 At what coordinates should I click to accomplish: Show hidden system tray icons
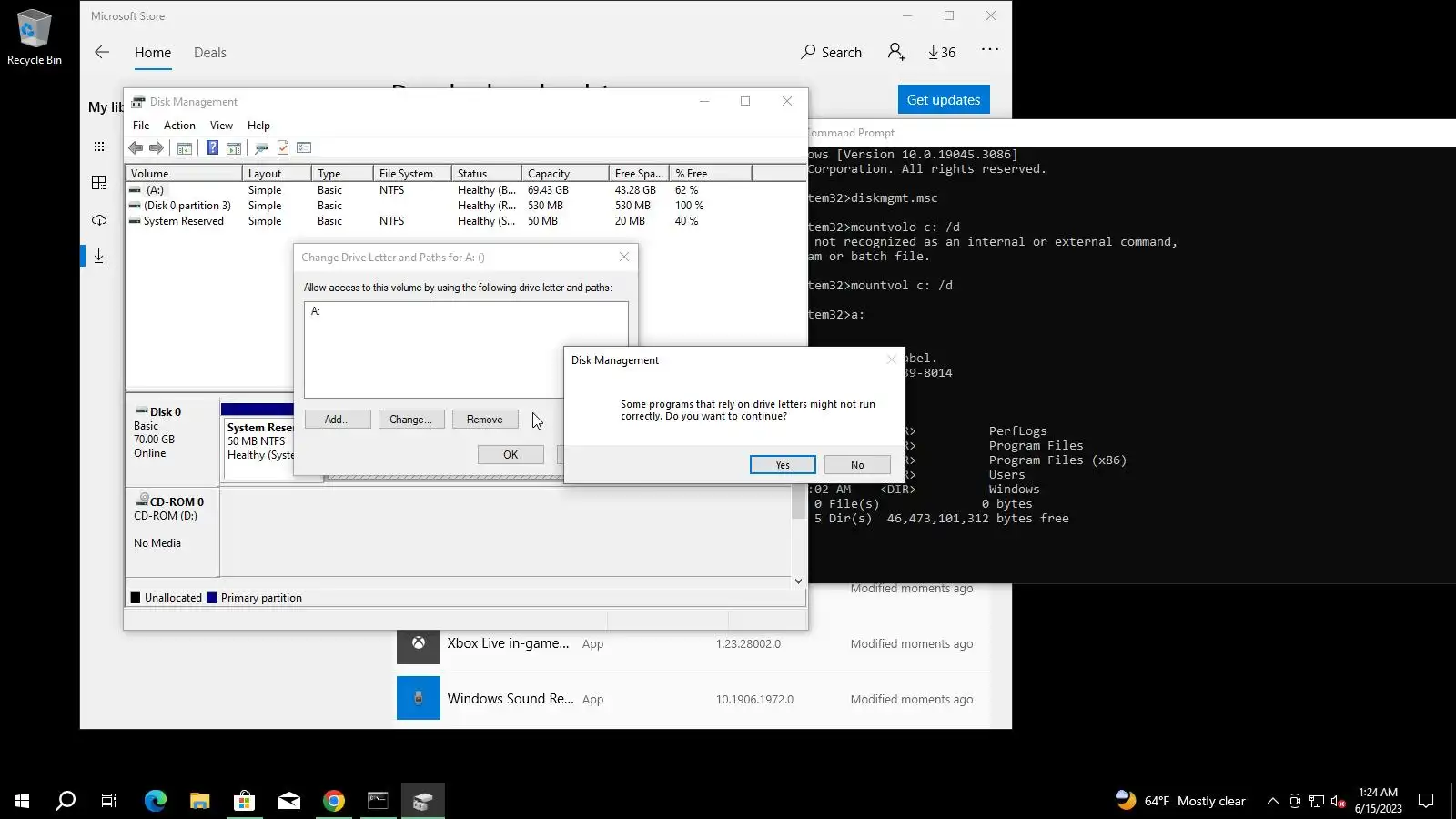pyautogui.click(x=1273, y=801)
